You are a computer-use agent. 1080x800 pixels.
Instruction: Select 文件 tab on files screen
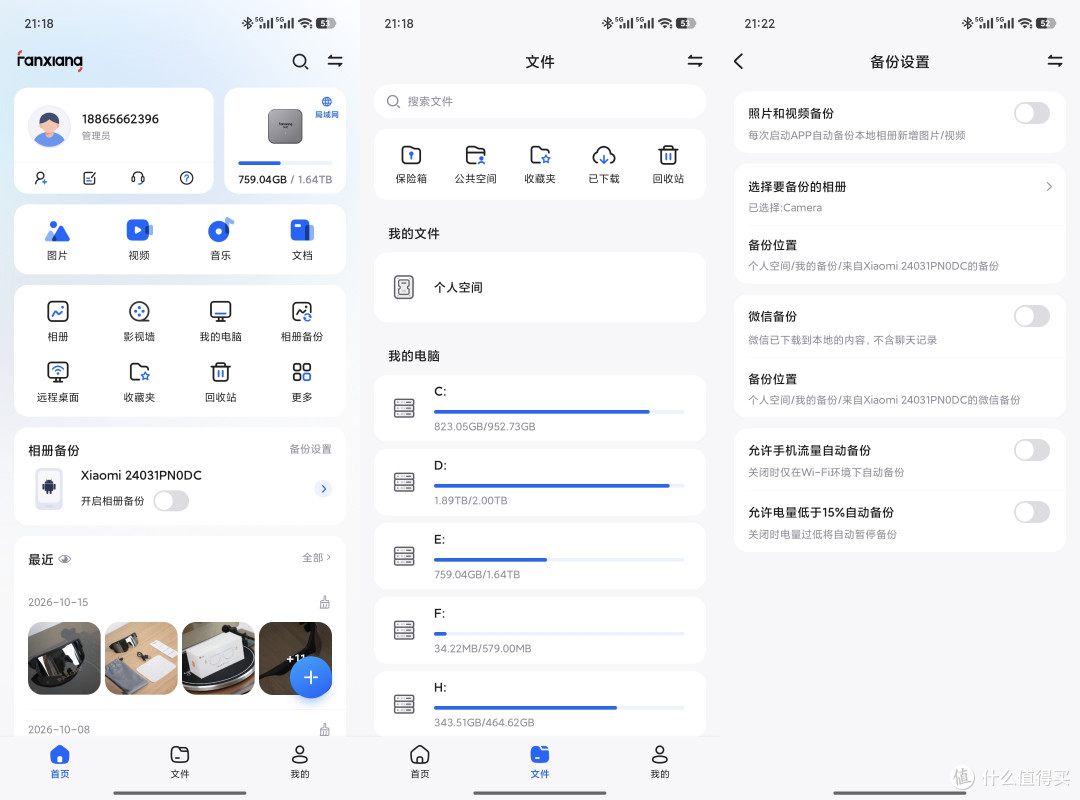(x=540, y=761)
